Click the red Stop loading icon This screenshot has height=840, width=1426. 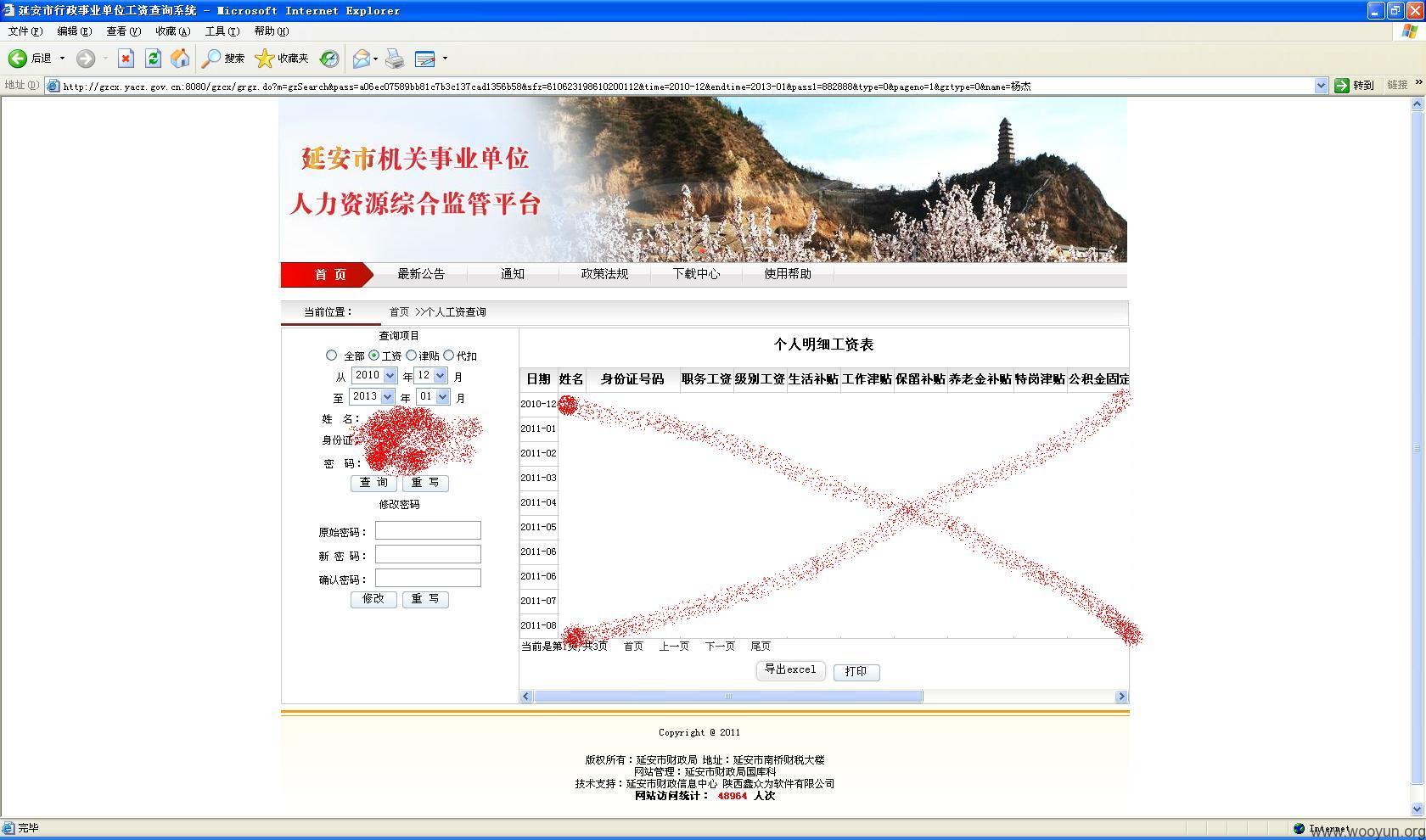click(126, 58)
